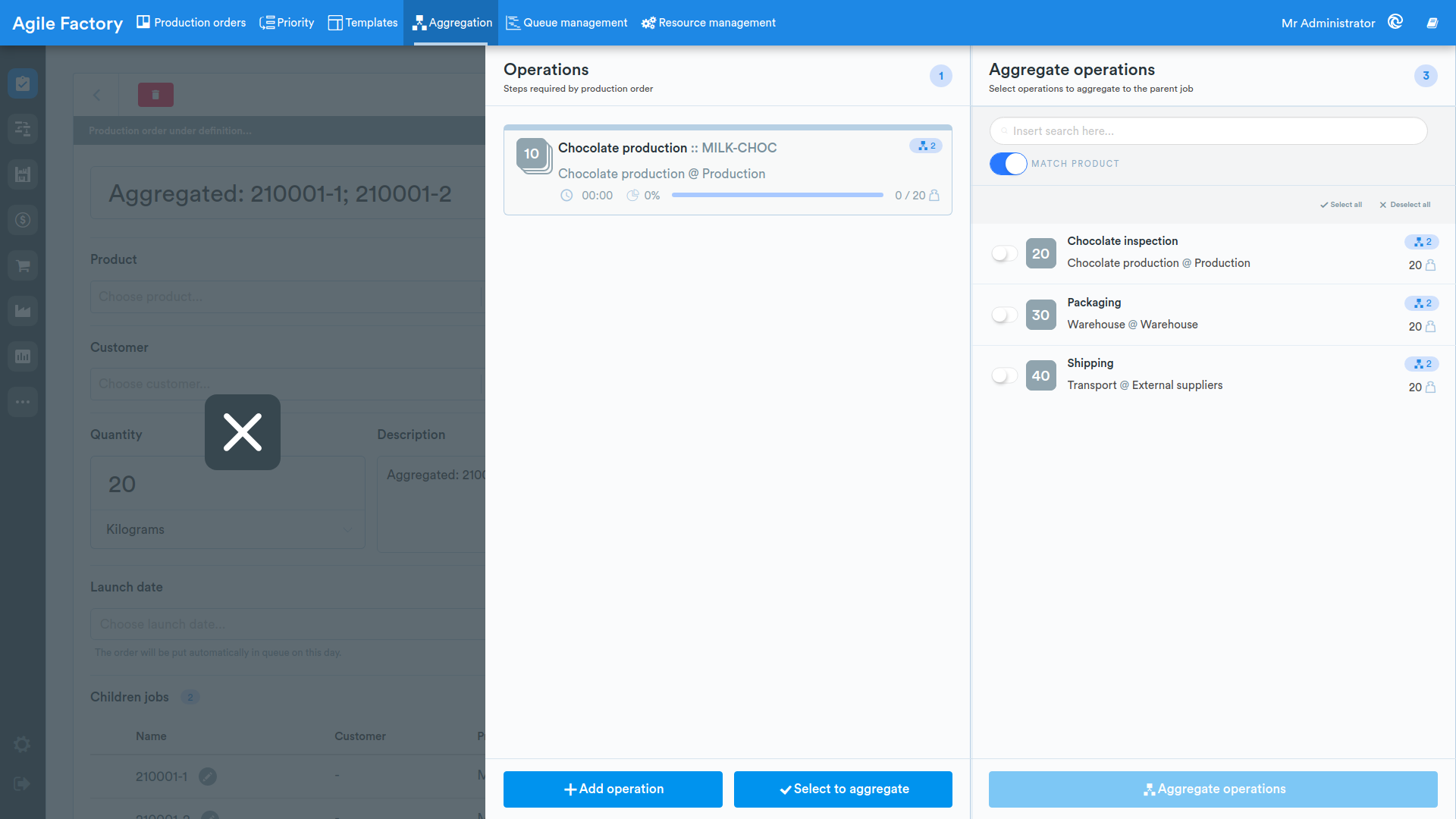
Task: Open the Choose customer dropdown
Action: (287, 384)
